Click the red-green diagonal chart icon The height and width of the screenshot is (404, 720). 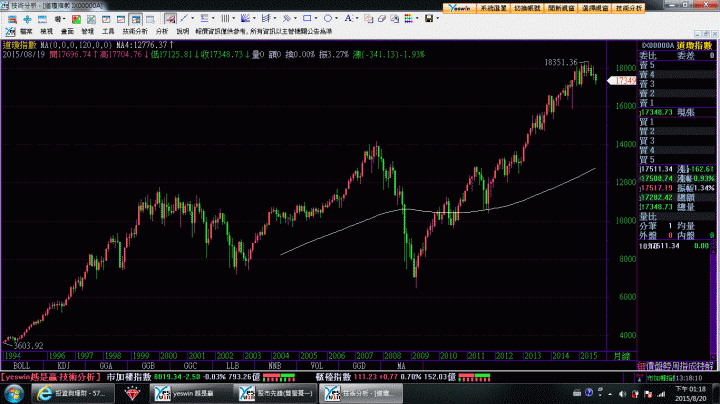tap(76, 19)
